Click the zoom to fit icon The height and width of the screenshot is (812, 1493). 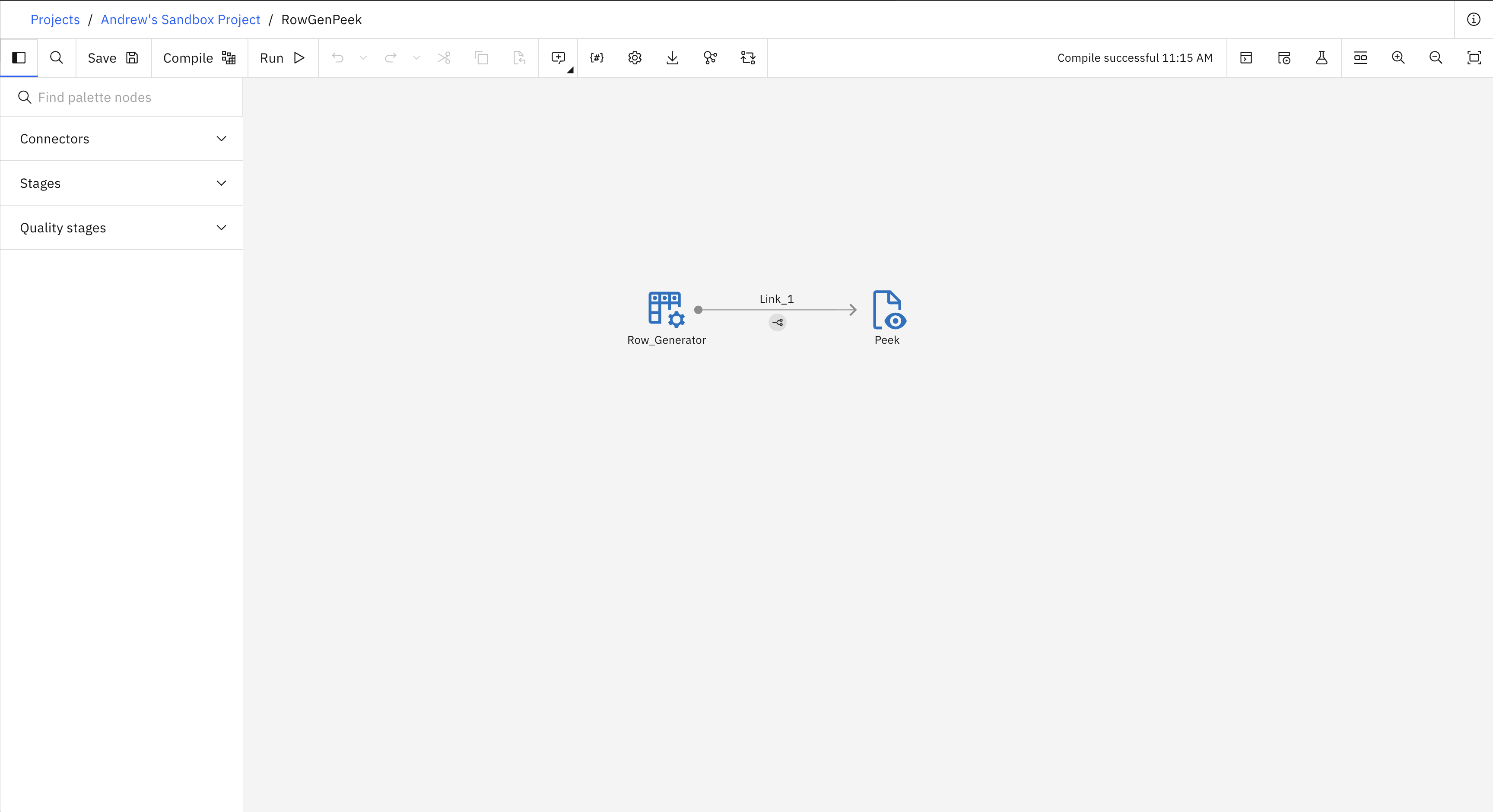1473,58
